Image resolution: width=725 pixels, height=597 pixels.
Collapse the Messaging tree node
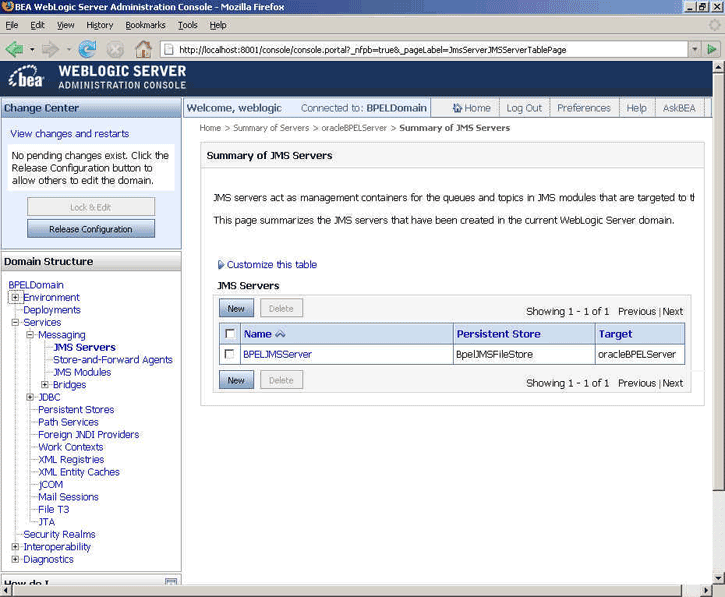coord(30,335)
